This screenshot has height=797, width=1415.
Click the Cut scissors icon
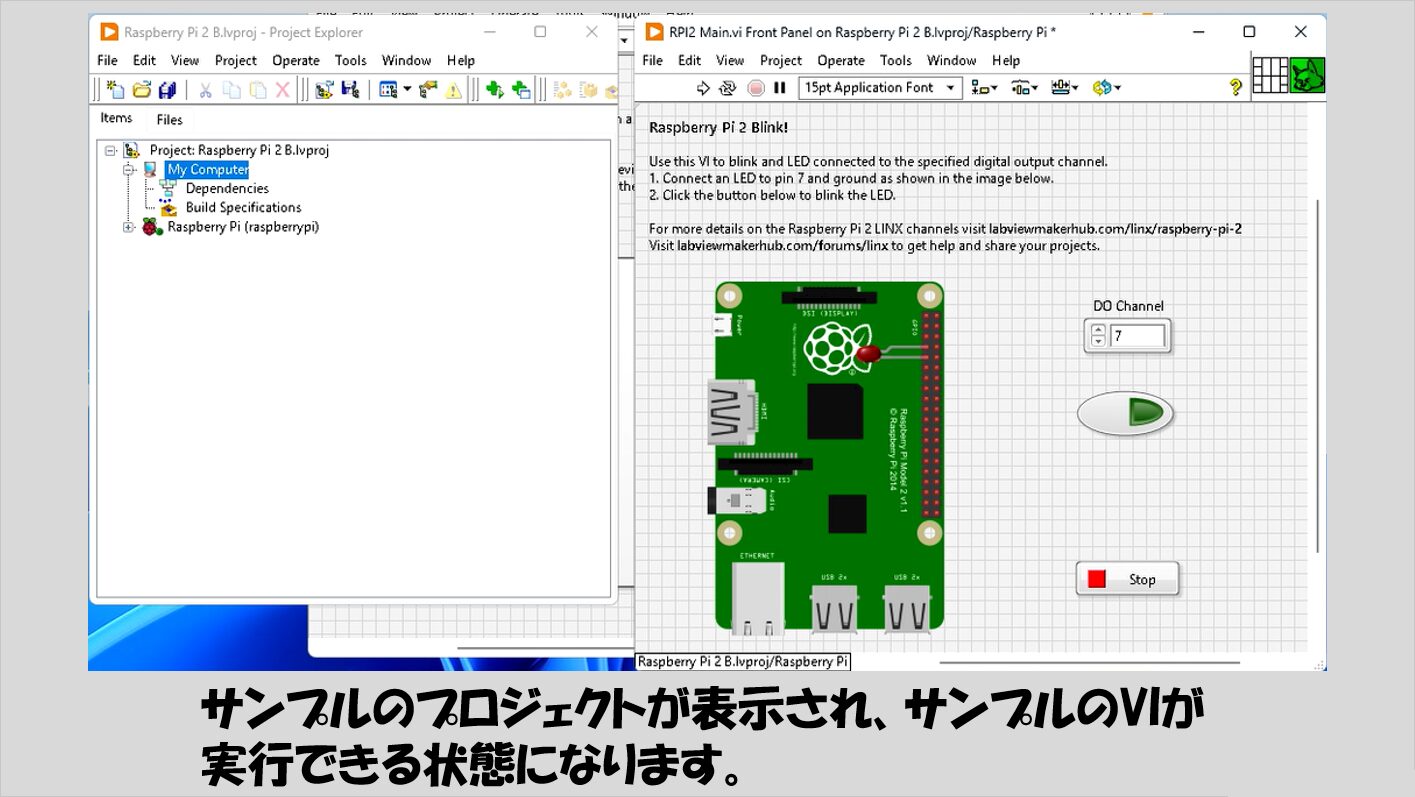coord(205,89)
